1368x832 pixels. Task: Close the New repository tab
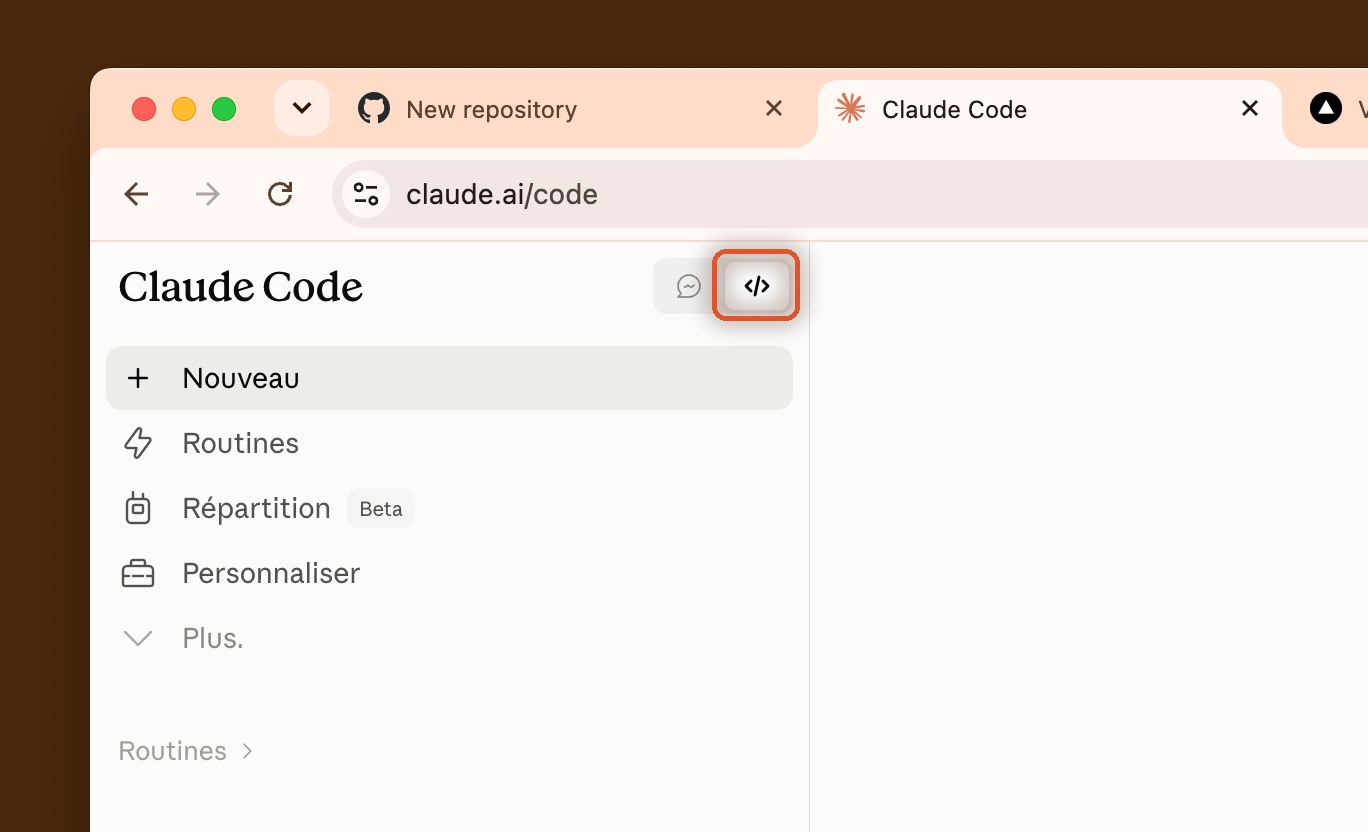point(774,108)
